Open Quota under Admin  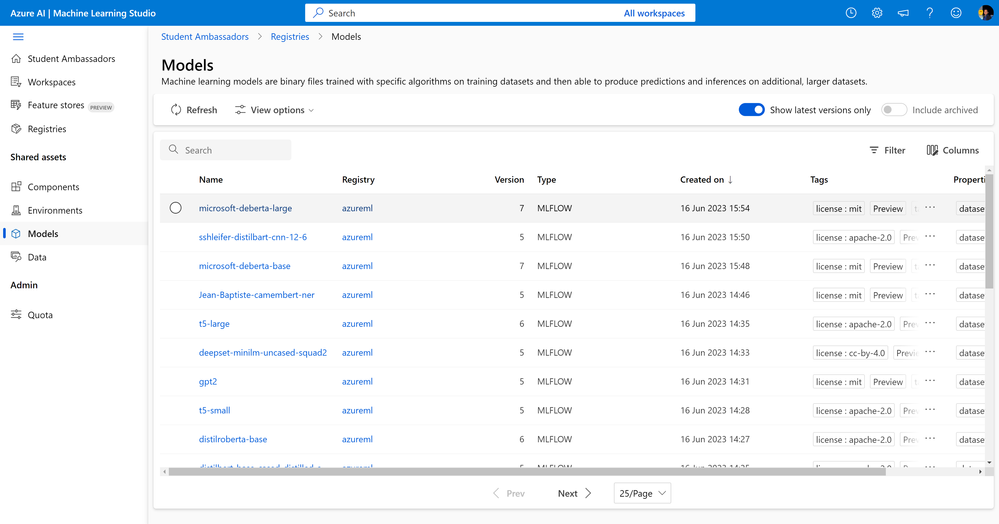coord(40,315)
